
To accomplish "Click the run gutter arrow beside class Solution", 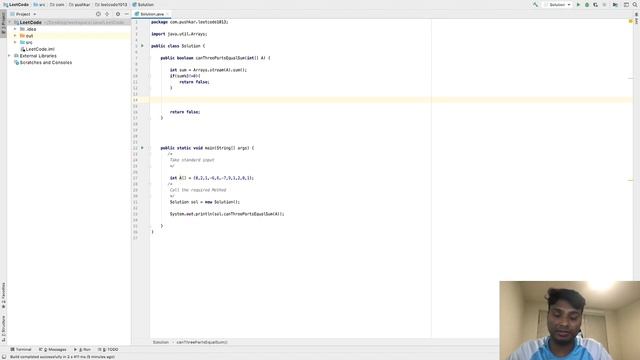I will [142, 46].
